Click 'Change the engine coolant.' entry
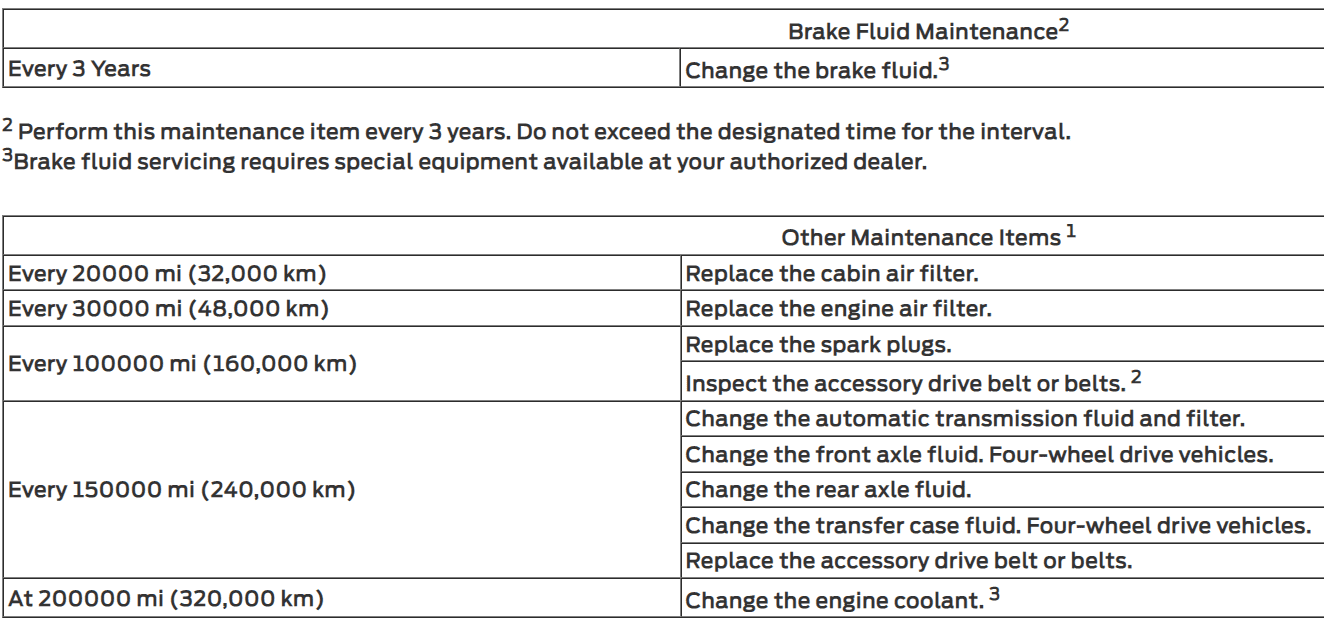Image resolution: width=1324 pixels, height=630 pixels. [x=843, y=600]
